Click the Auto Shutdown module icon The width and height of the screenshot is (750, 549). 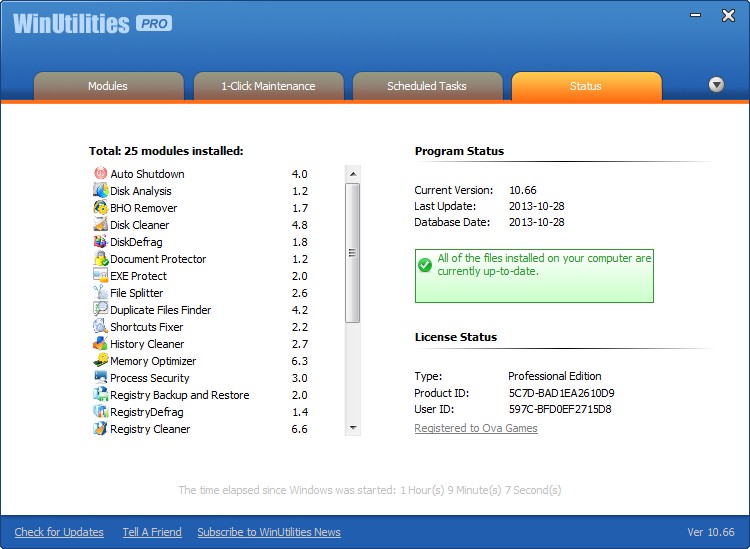[x=100, y=173]
